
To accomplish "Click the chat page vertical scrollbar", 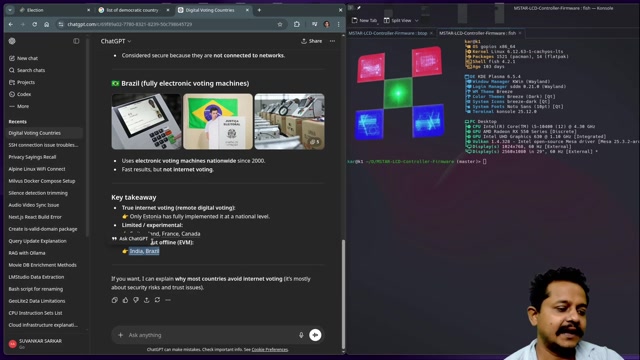I will [343, 293].
